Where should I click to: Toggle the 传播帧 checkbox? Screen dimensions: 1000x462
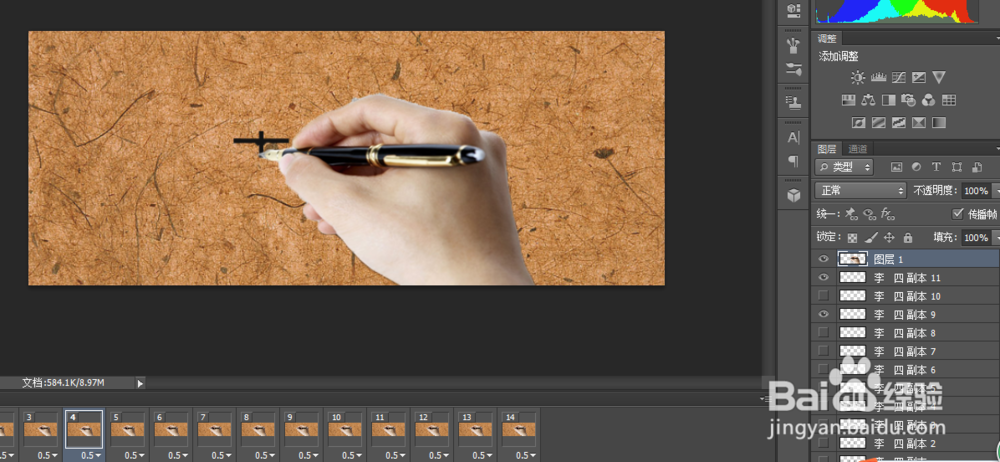click(957, 214)
